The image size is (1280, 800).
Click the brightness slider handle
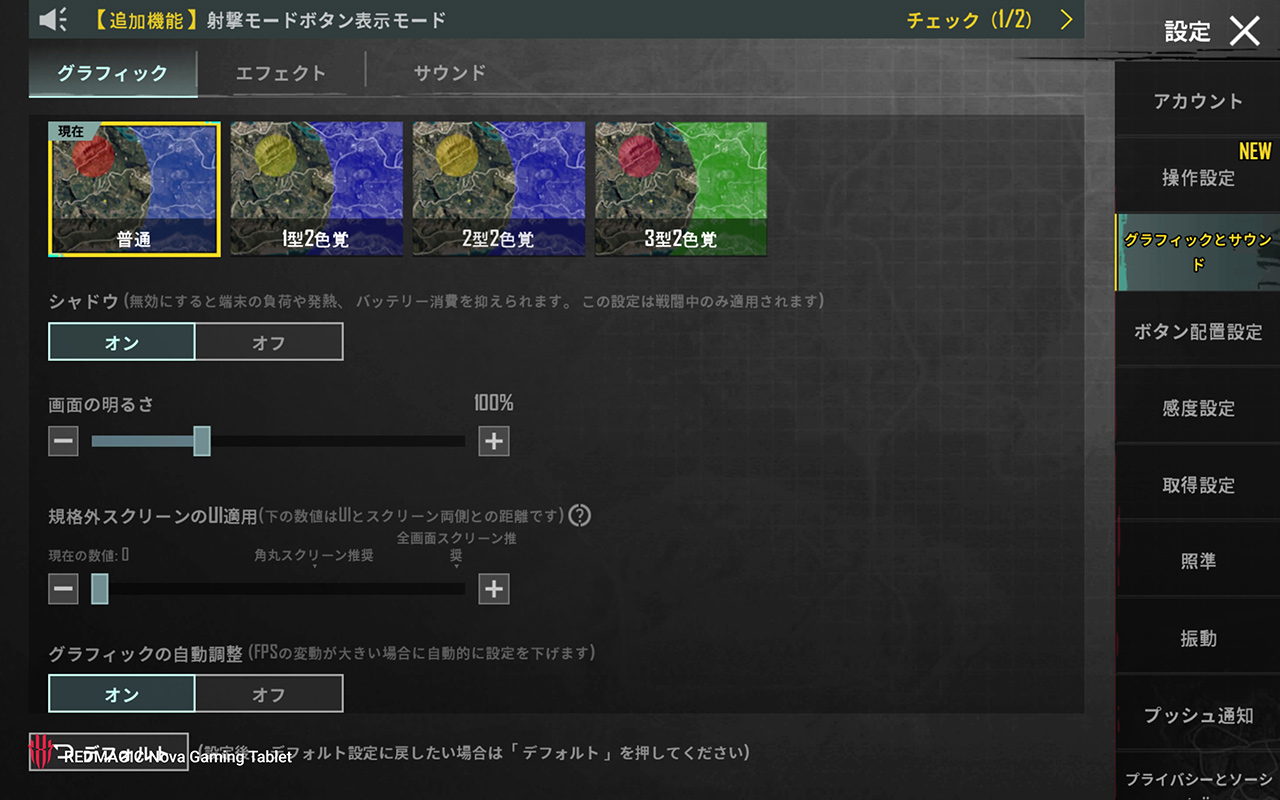pos(202,441)
